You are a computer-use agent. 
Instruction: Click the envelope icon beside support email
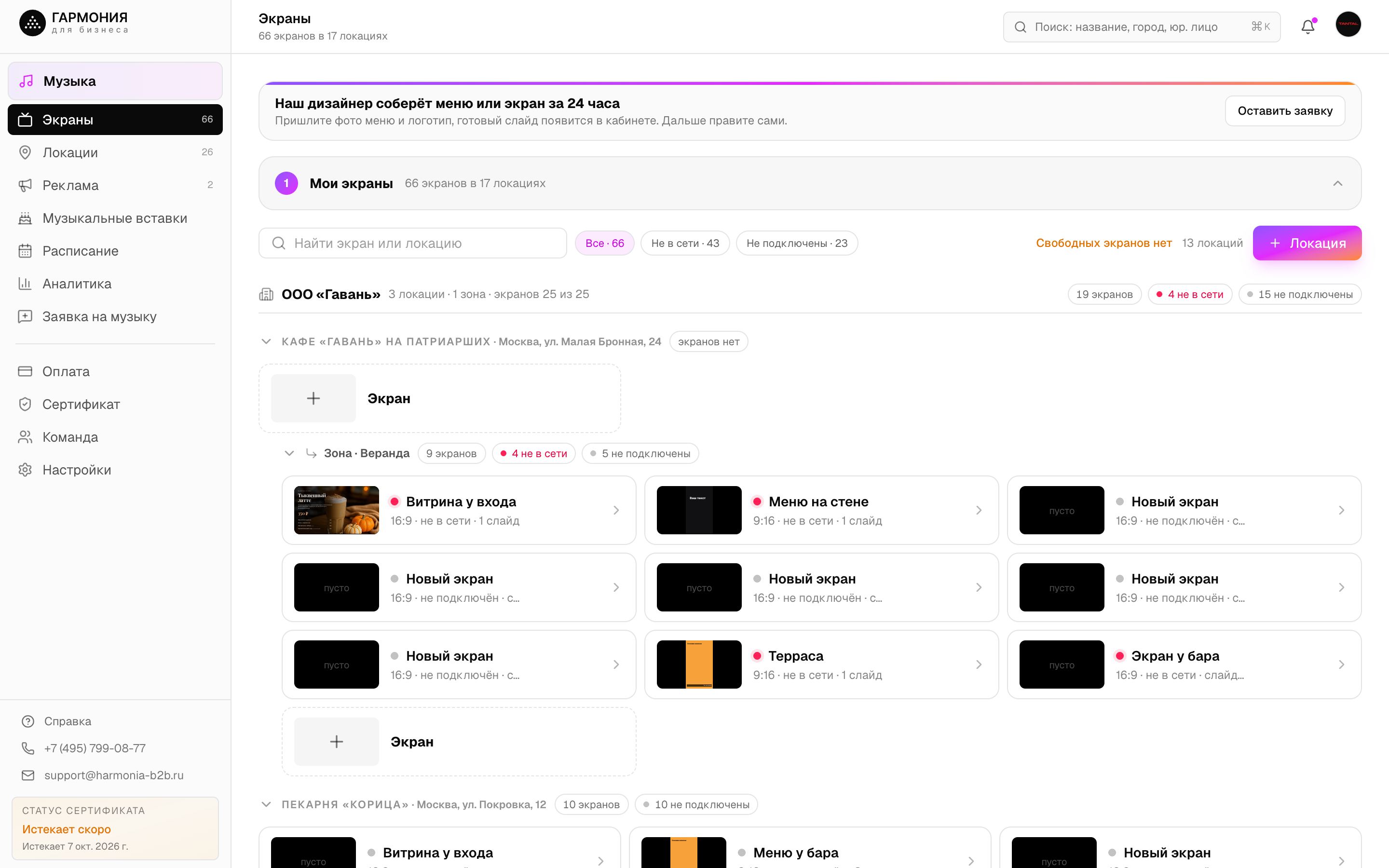pyautogui.click(x=27, y=775)
